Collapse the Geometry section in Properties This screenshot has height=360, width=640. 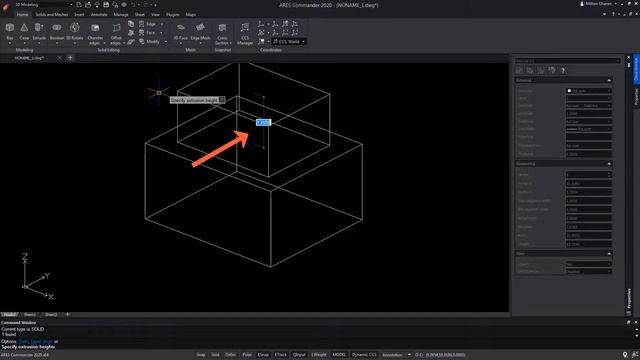(609, 164)
